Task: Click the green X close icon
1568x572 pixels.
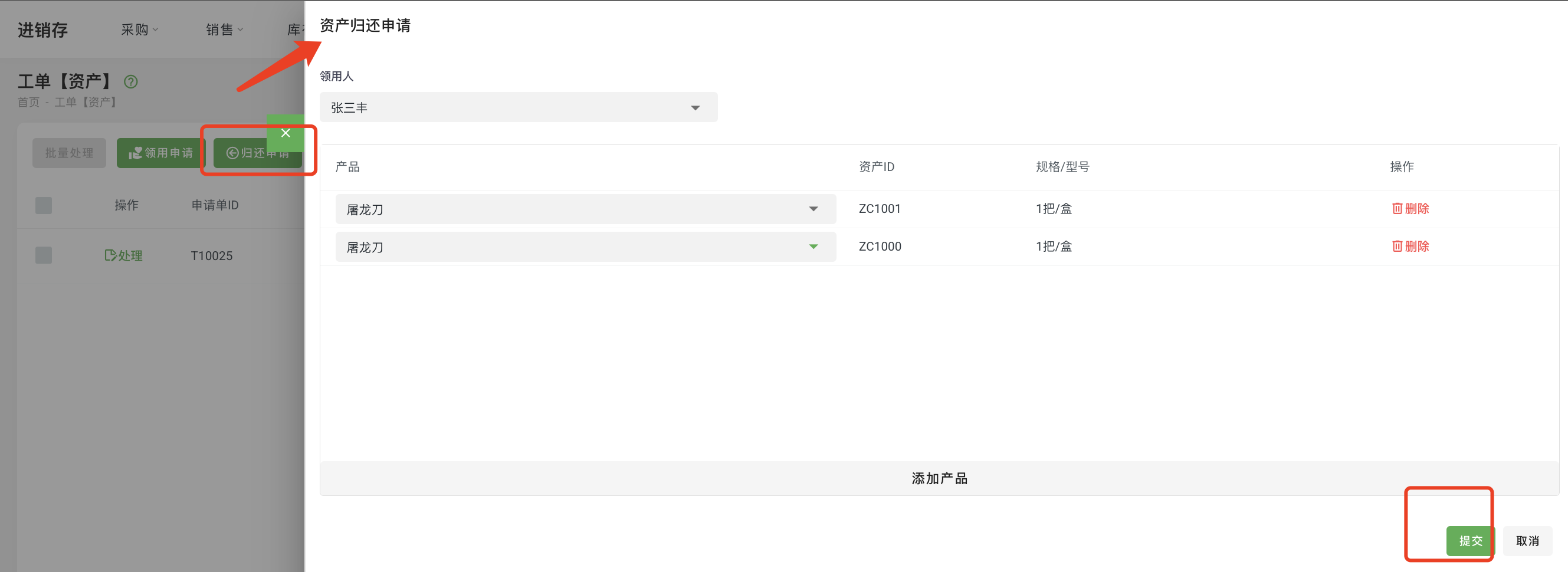Action: [x=286, y=133]
